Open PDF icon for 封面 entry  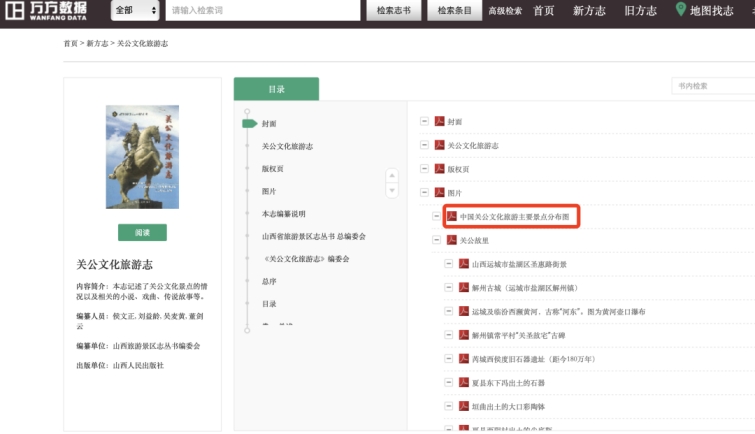[439, 122]
